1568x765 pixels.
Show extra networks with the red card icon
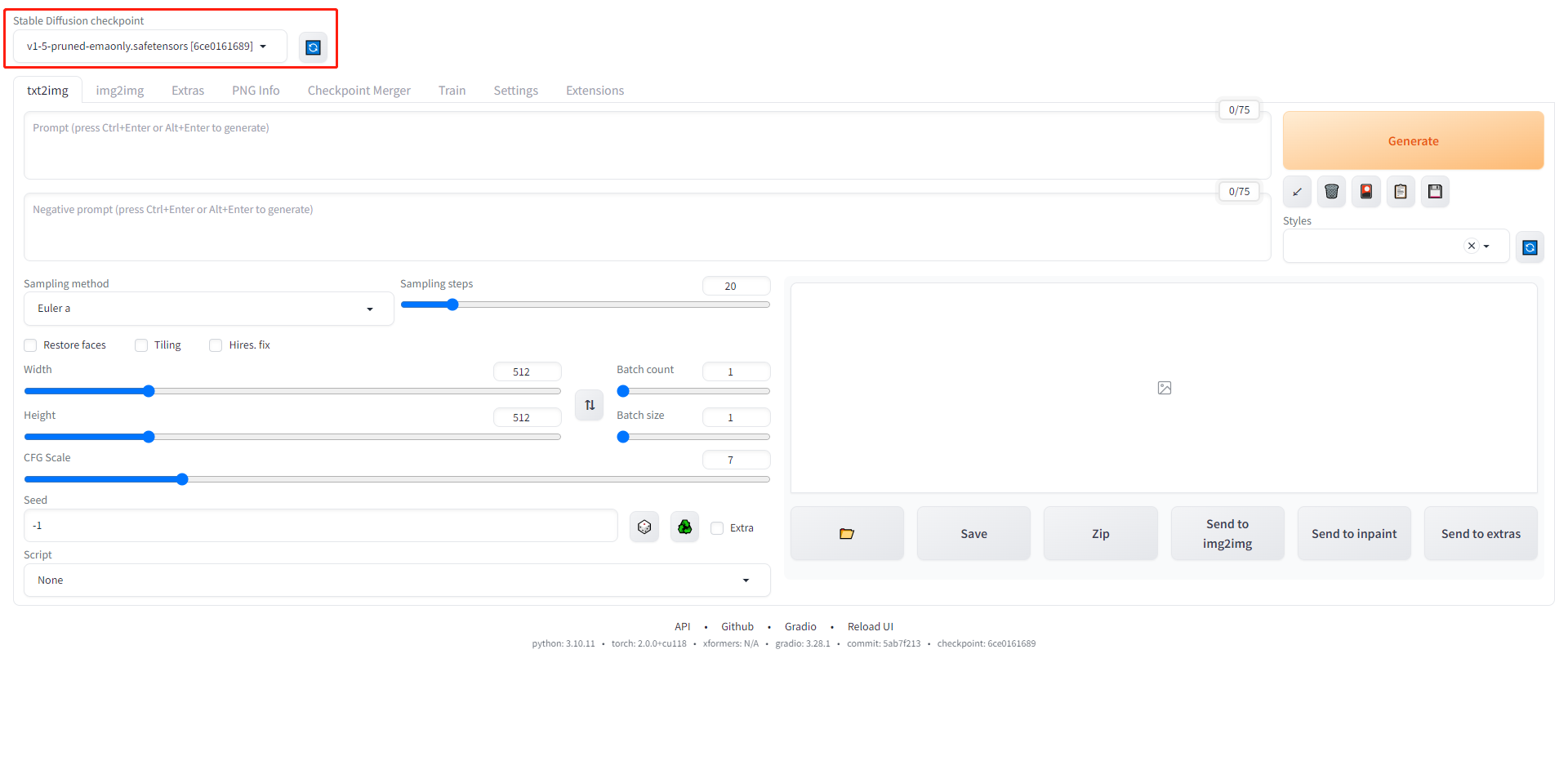click(x=1366, y=192)
